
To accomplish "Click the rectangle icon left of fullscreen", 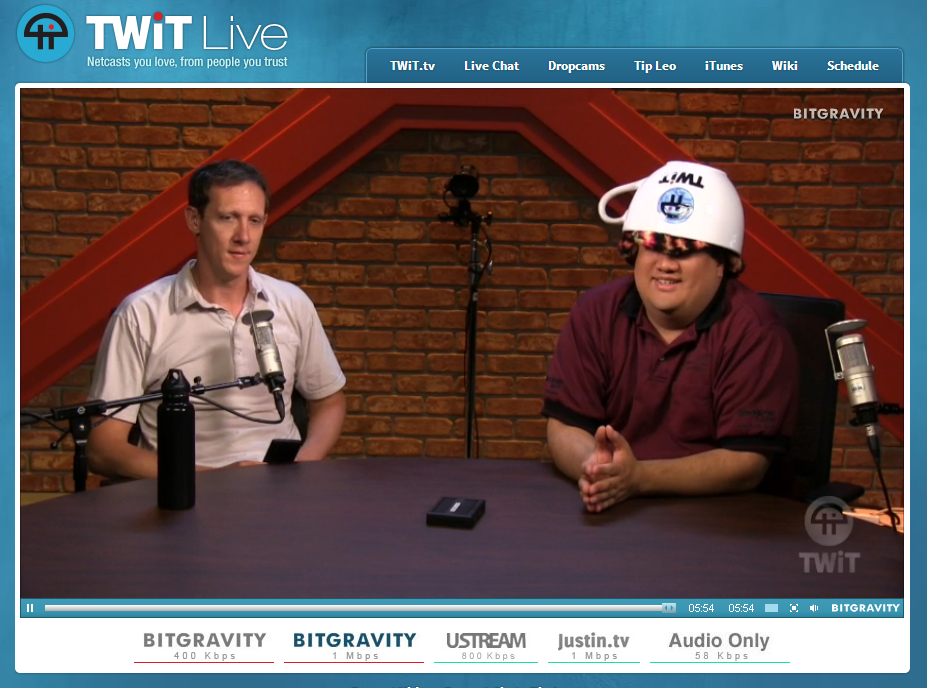I will [771, 608].
